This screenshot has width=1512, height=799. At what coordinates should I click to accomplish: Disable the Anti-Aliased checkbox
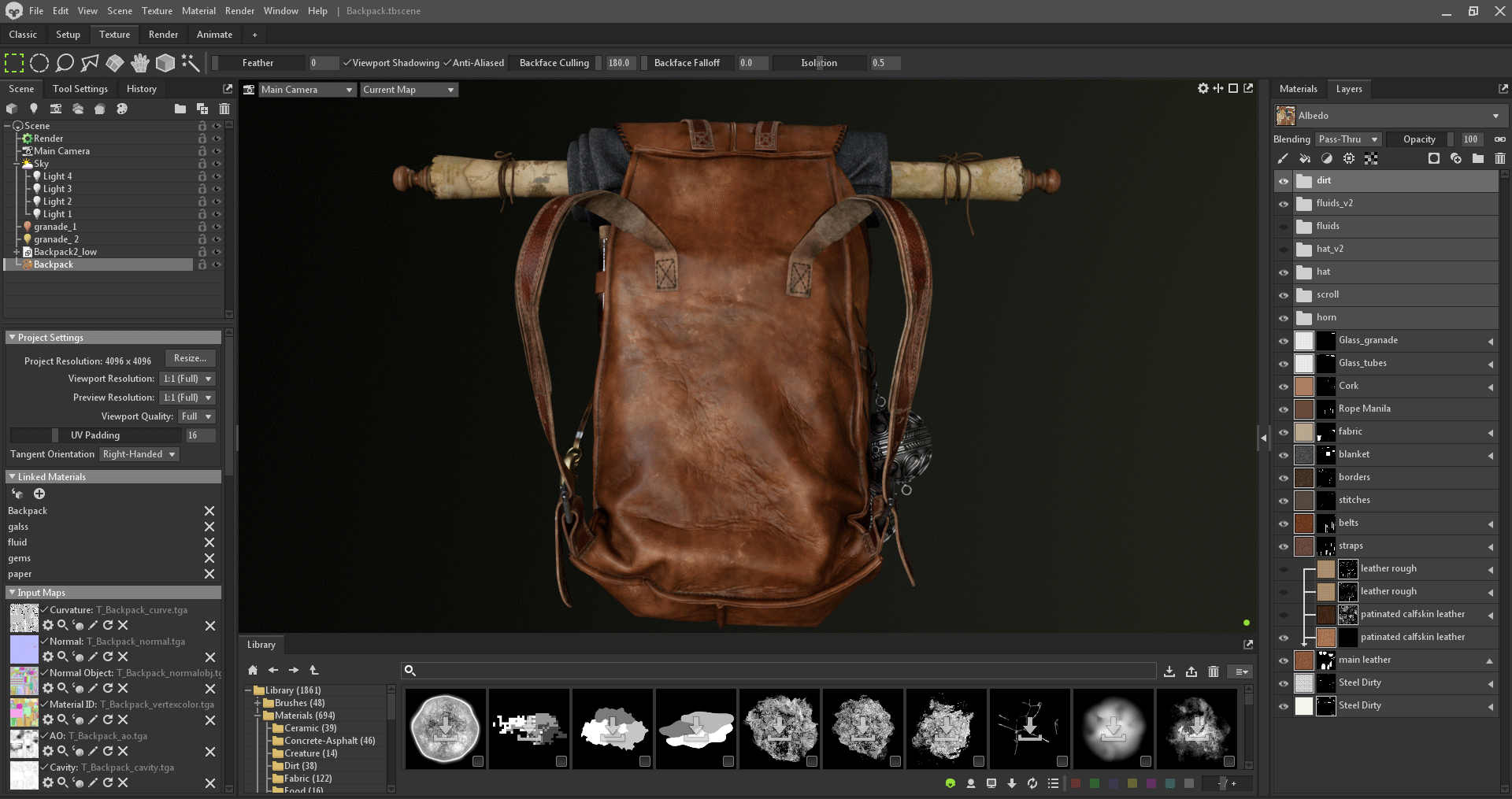pos(447,63)
